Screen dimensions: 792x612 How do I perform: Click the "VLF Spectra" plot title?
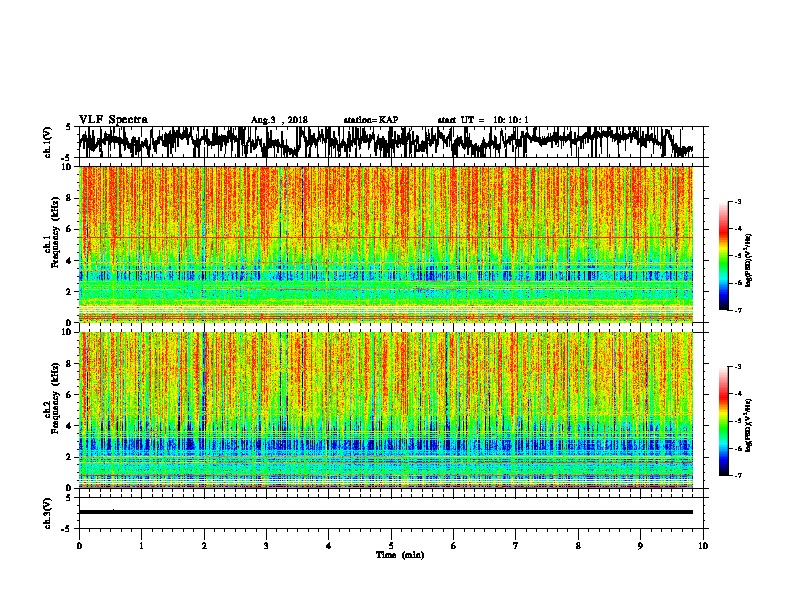coord(113,120)
